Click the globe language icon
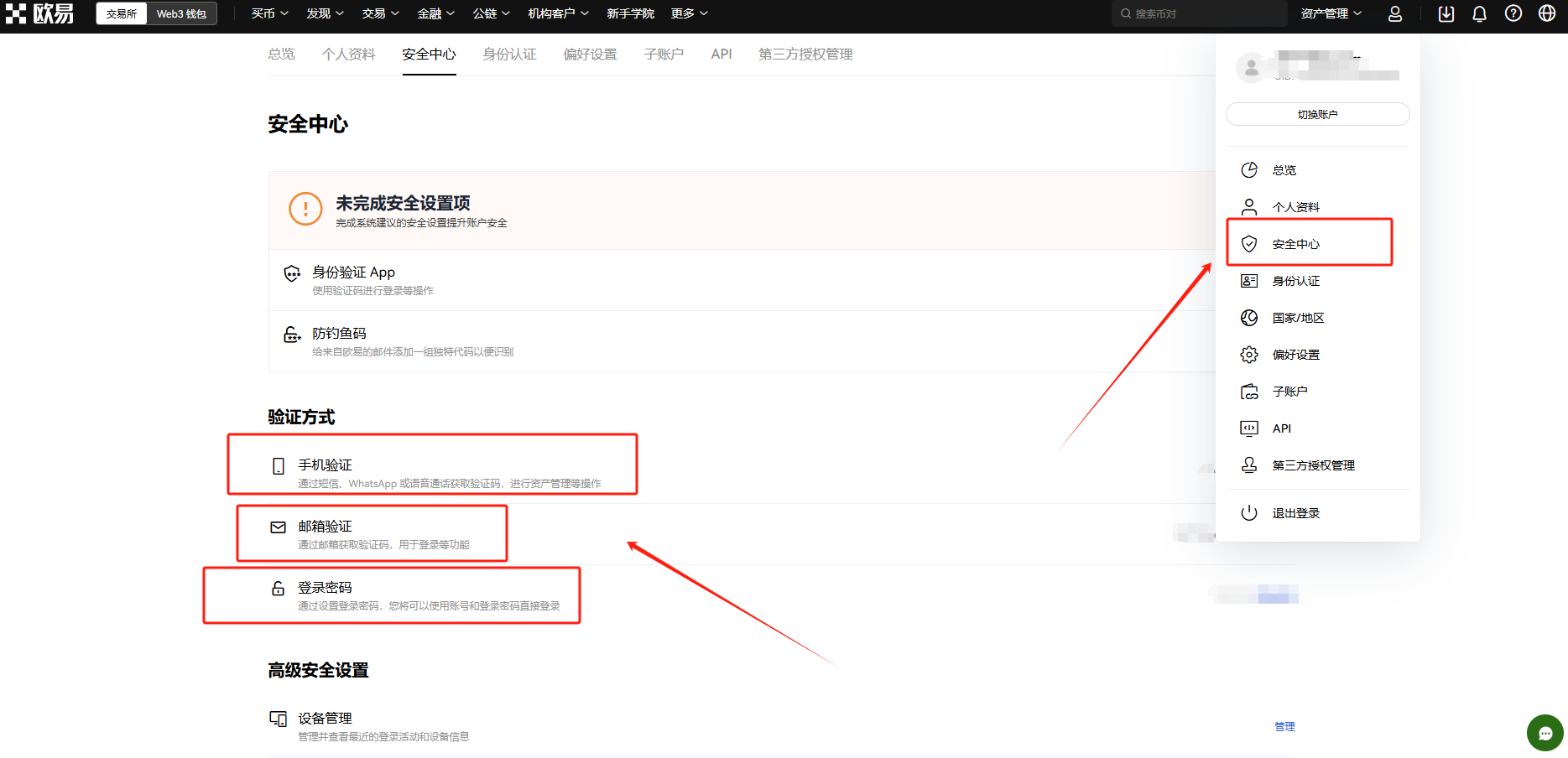Viewport: 1568px width, 758px height. [x=1547, y=13]
